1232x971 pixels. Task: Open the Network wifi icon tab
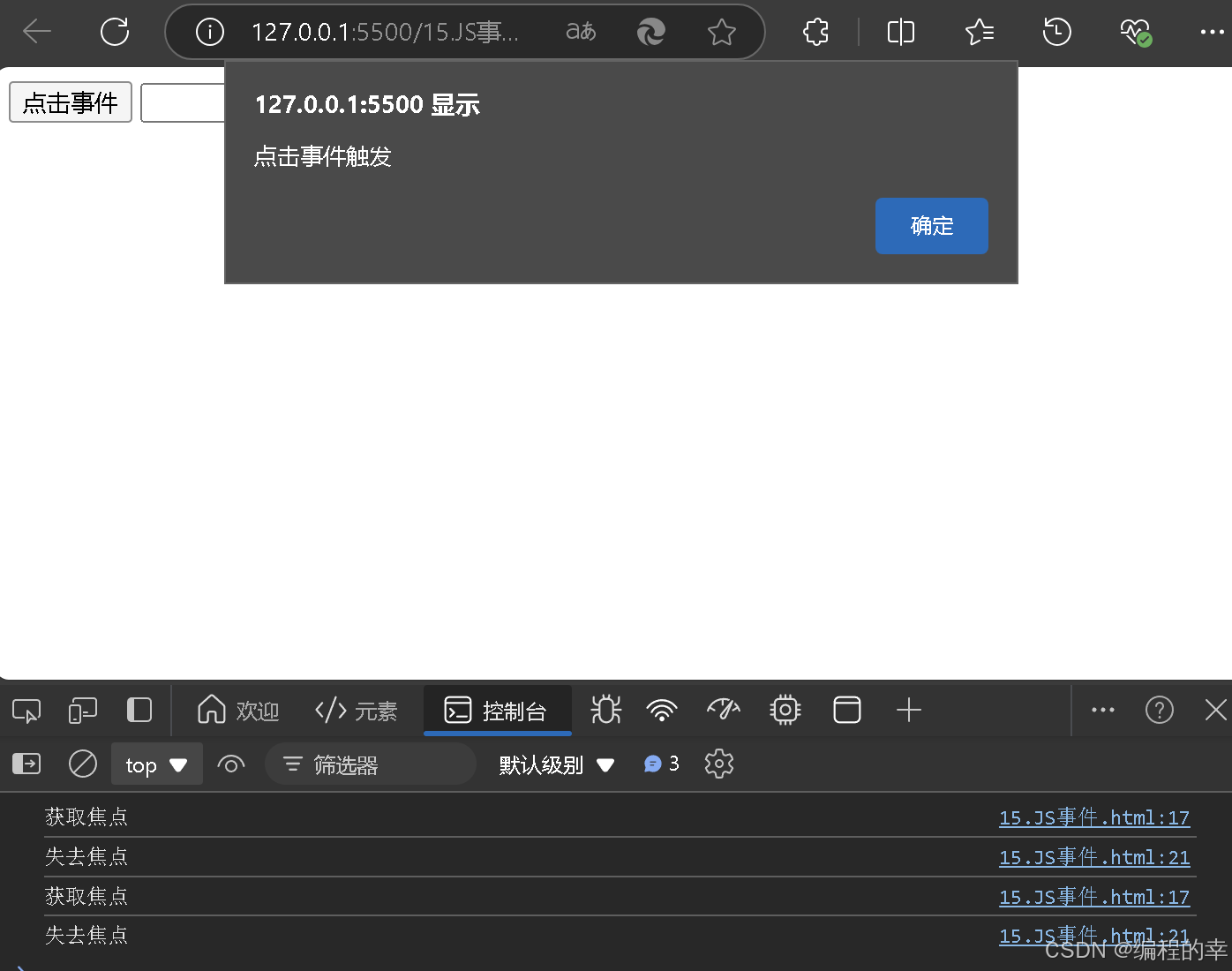click(x=662, y=710)
